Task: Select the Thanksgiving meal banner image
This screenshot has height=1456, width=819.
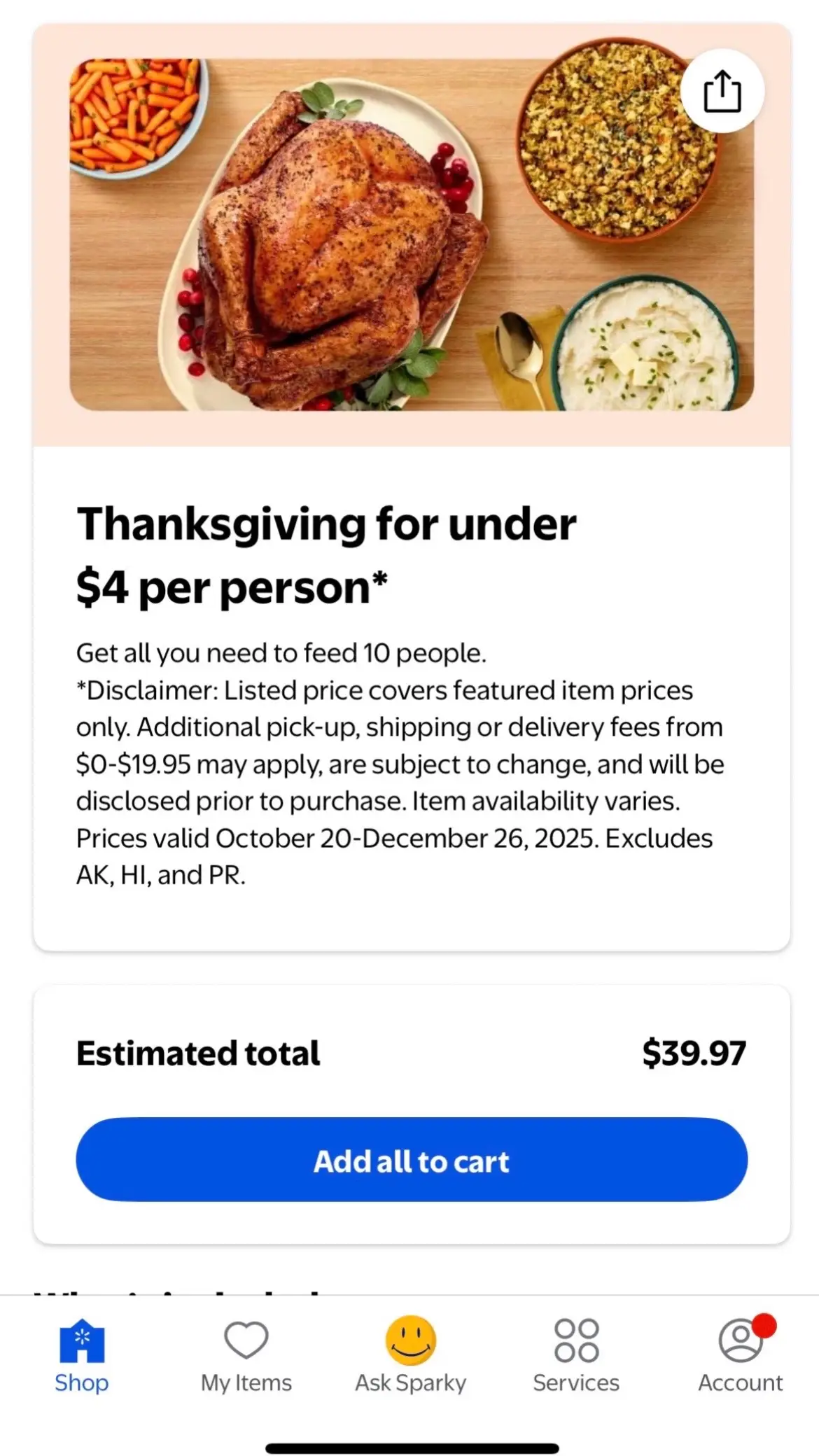Action: tap(409, 231)
